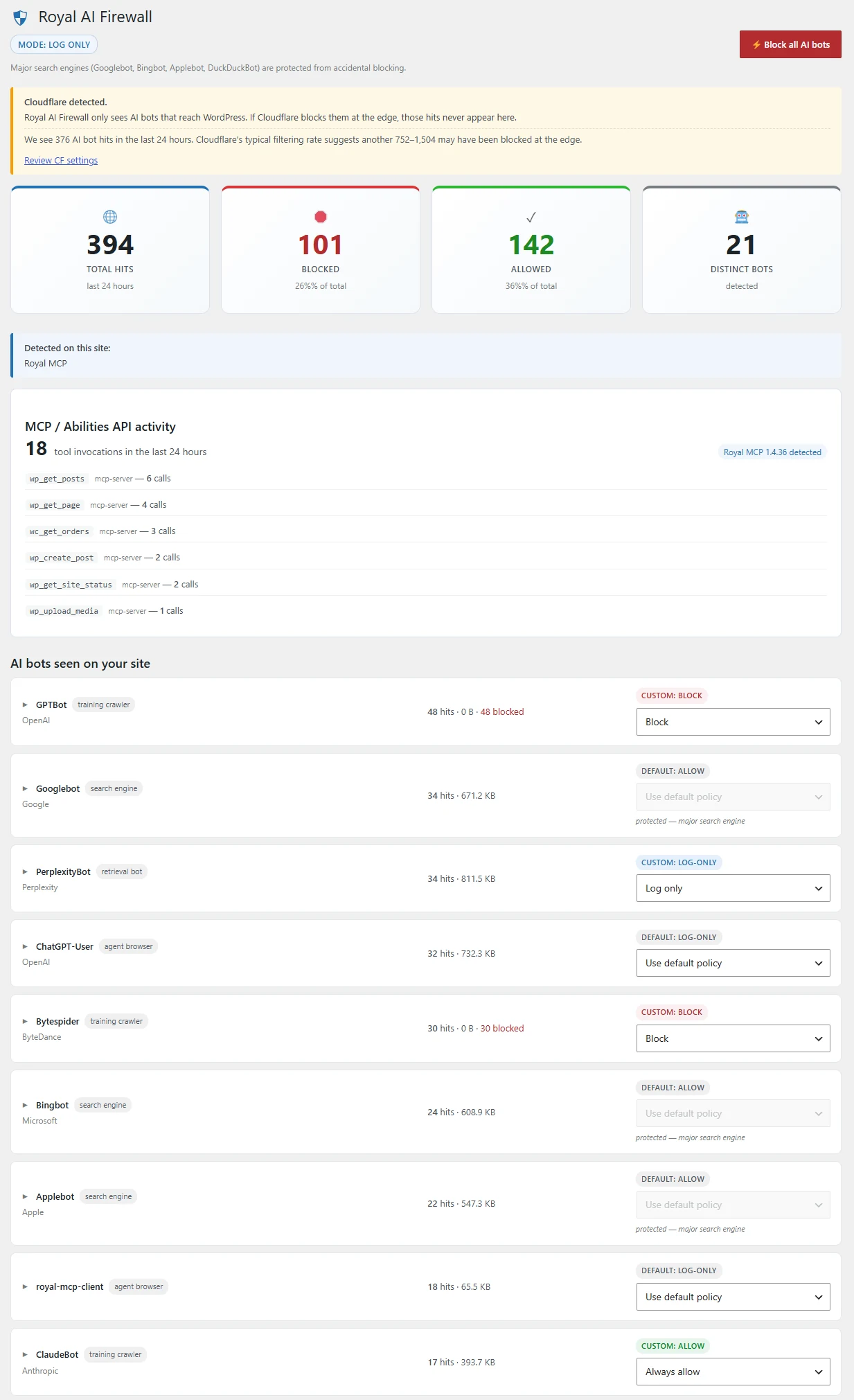The width and height of the screenshot is (854, 1400).
Task: Click the ByteDance vendor label
Action: 42,1037
